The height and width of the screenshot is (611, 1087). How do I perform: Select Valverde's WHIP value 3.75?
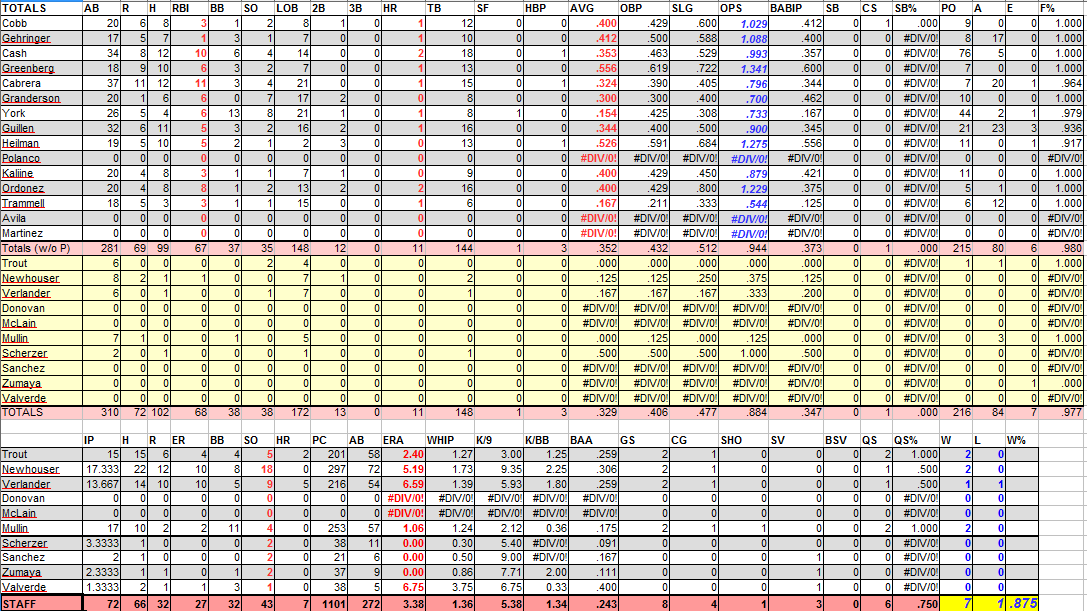pyautogui.click(x=450, y=587)
